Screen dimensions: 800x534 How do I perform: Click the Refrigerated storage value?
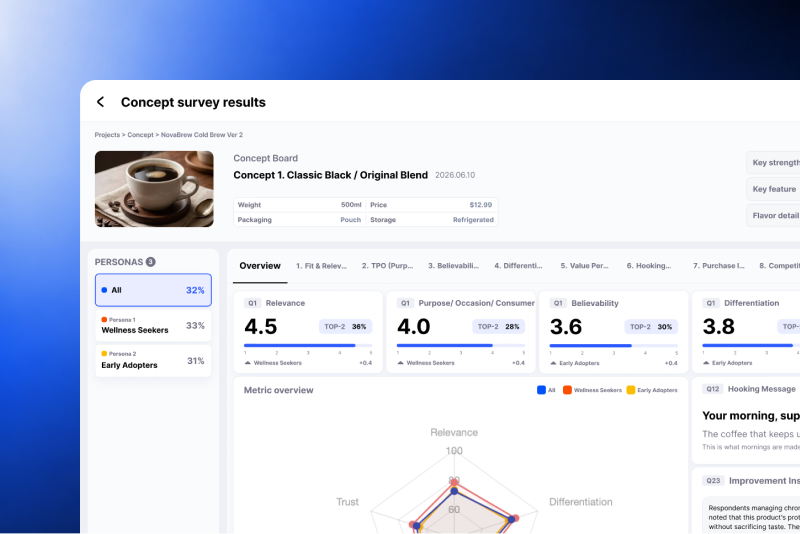(x=473, y=220)
